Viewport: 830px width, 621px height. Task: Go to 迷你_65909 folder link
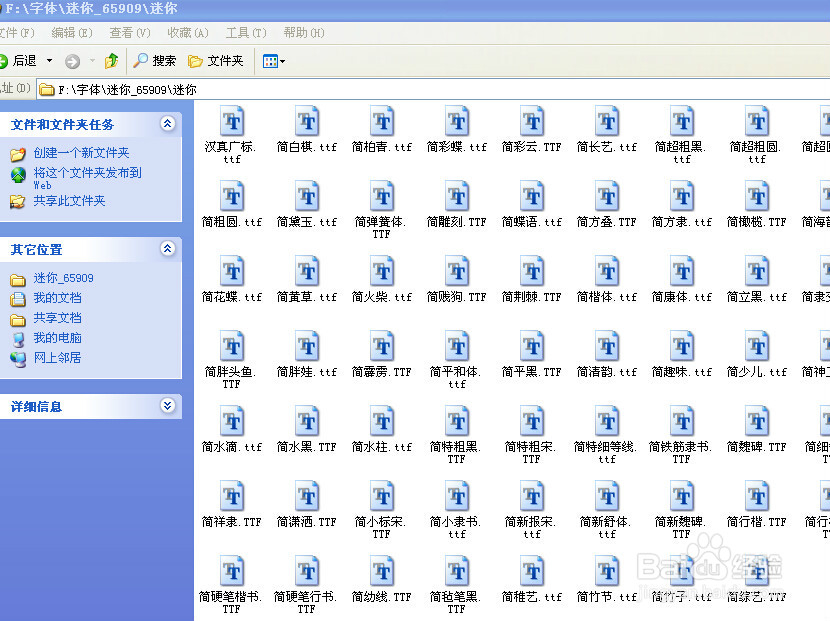point(64,278)
